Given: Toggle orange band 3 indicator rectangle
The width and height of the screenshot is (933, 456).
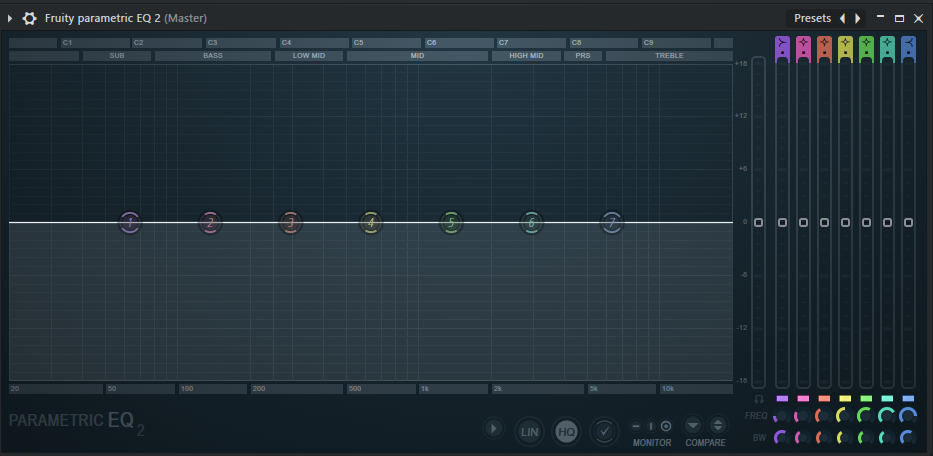Looking at the screenshot, I should pyautogui.click(x=824, y=398).
